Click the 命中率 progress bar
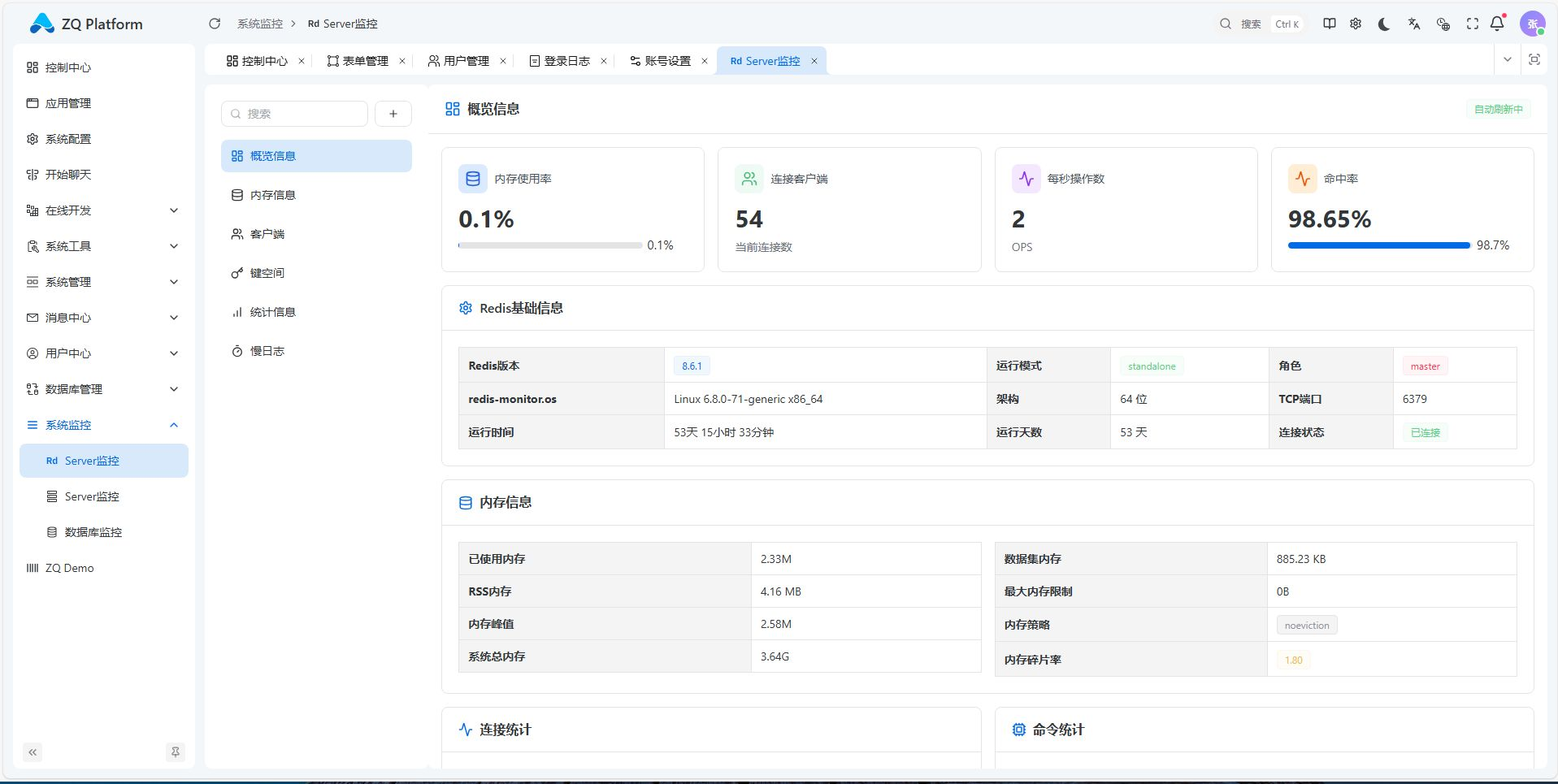 (x=1379, y=245)
